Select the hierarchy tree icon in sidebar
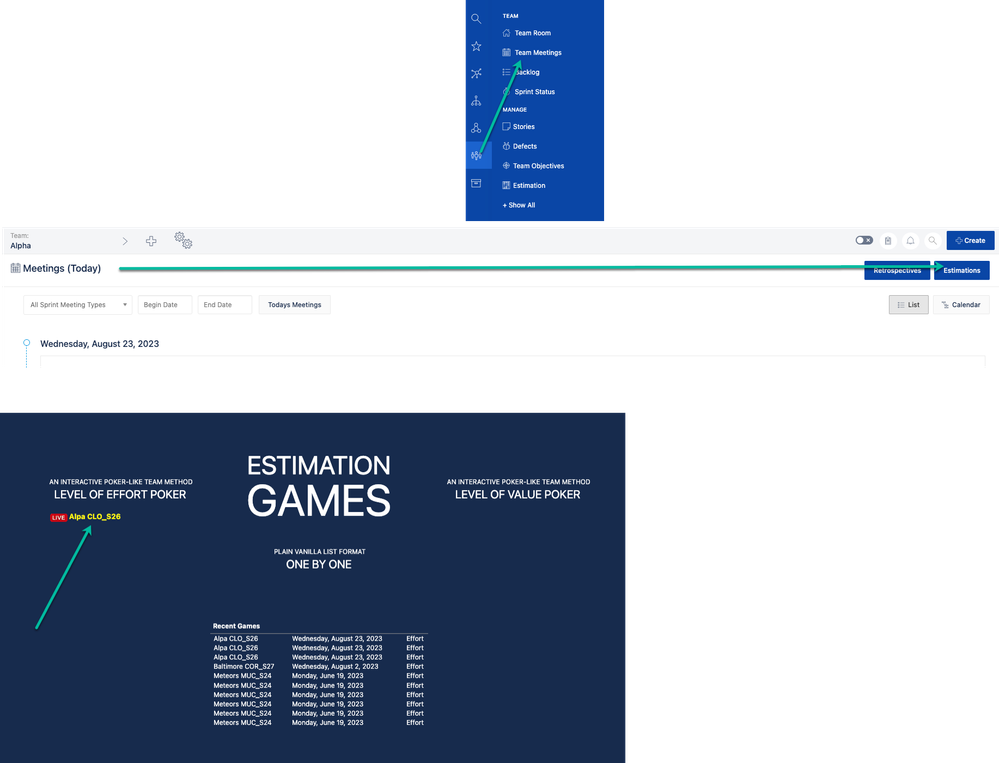 tap(476, 101)
